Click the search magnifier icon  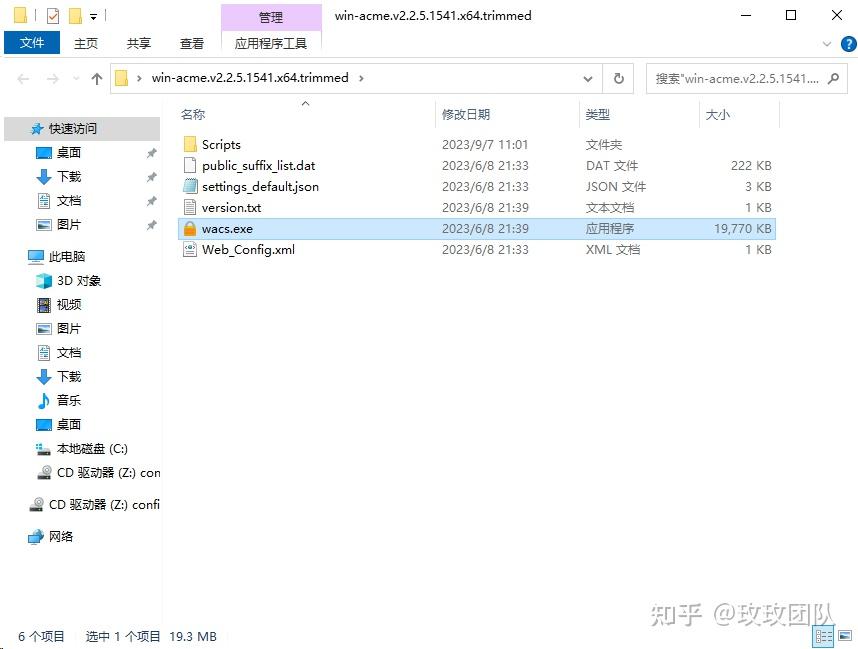831,78
